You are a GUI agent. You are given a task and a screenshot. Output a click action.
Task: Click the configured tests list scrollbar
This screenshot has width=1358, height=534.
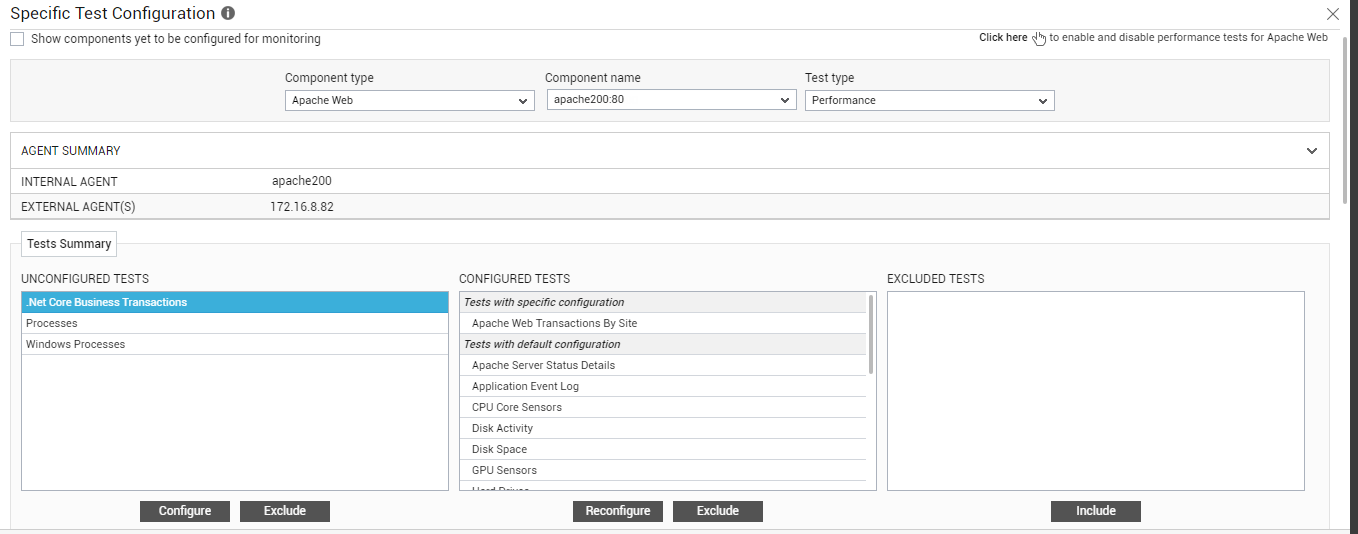[x=871, y=333]
